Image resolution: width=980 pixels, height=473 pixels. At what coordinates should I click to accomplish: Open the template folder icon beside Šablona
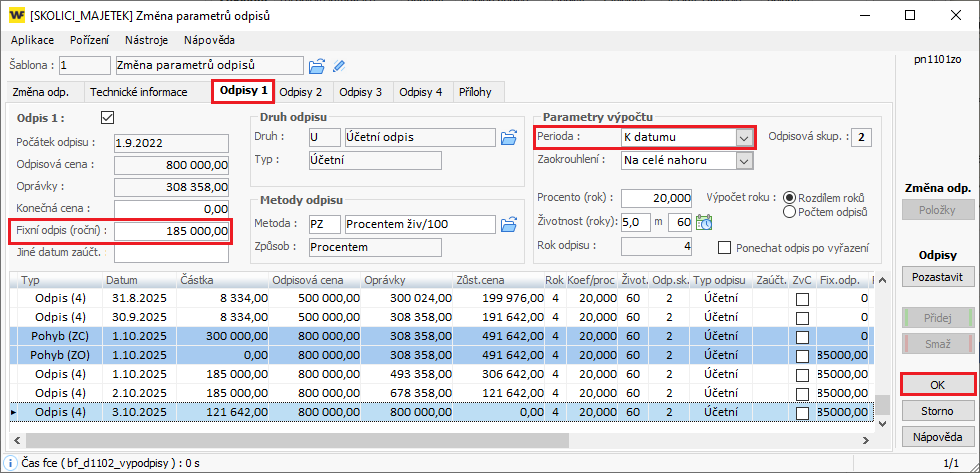(317, 66)
